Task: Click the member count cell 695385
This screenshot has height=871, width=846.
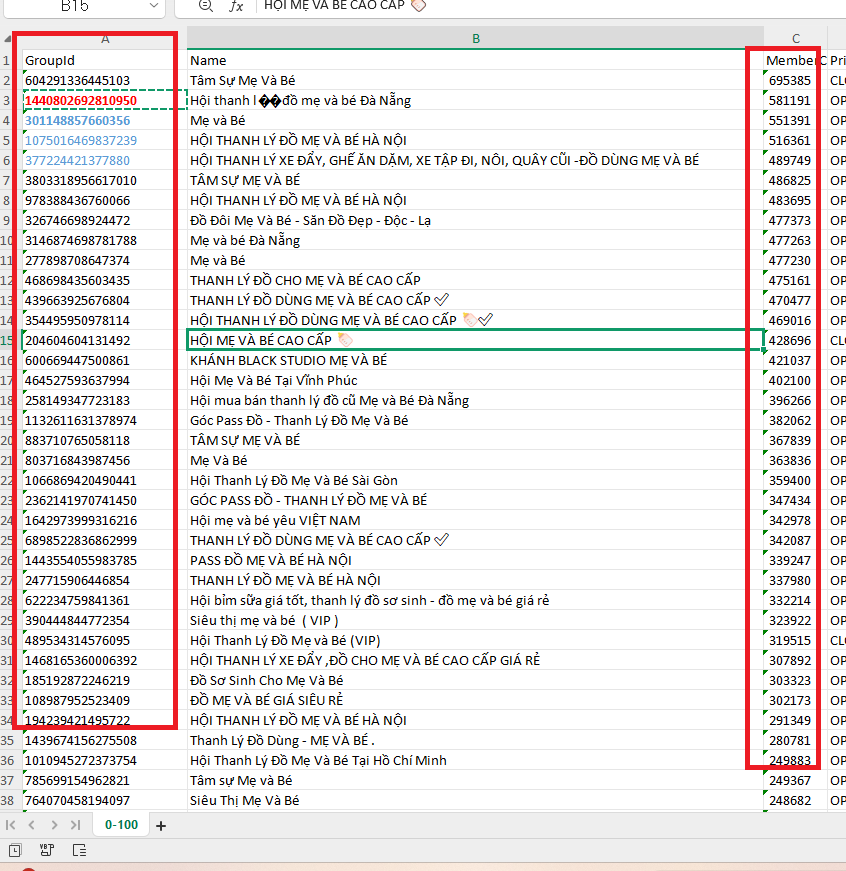Action: click(x=790, y=80)
